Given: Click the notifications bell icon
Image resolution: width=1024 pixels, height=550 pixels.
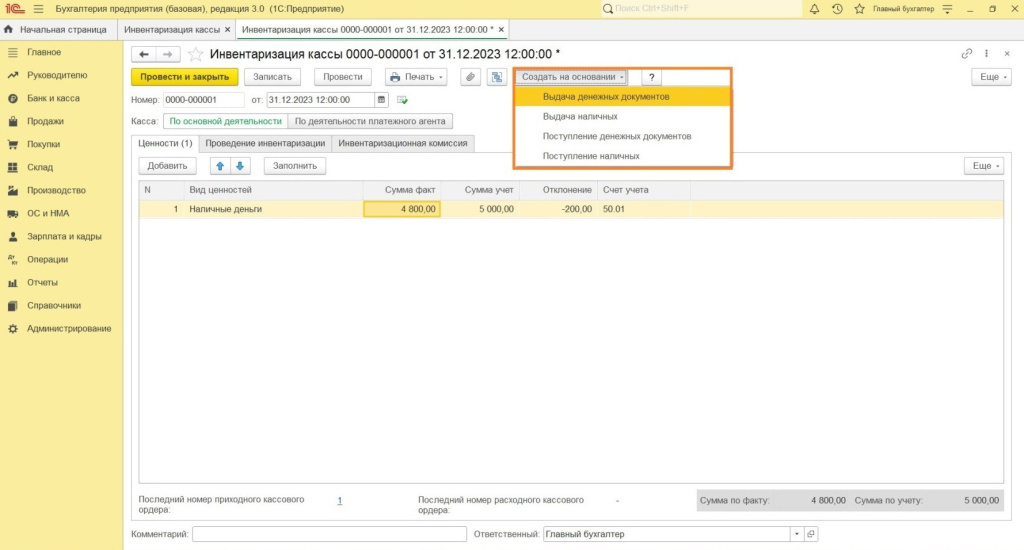Looking at the screenshot, I should 814,8.
